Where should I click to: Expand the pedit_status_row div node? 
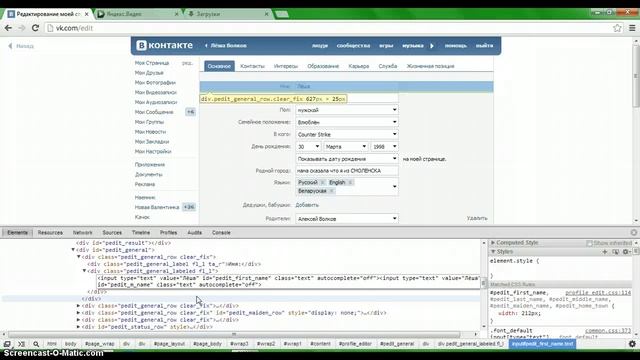78,327
